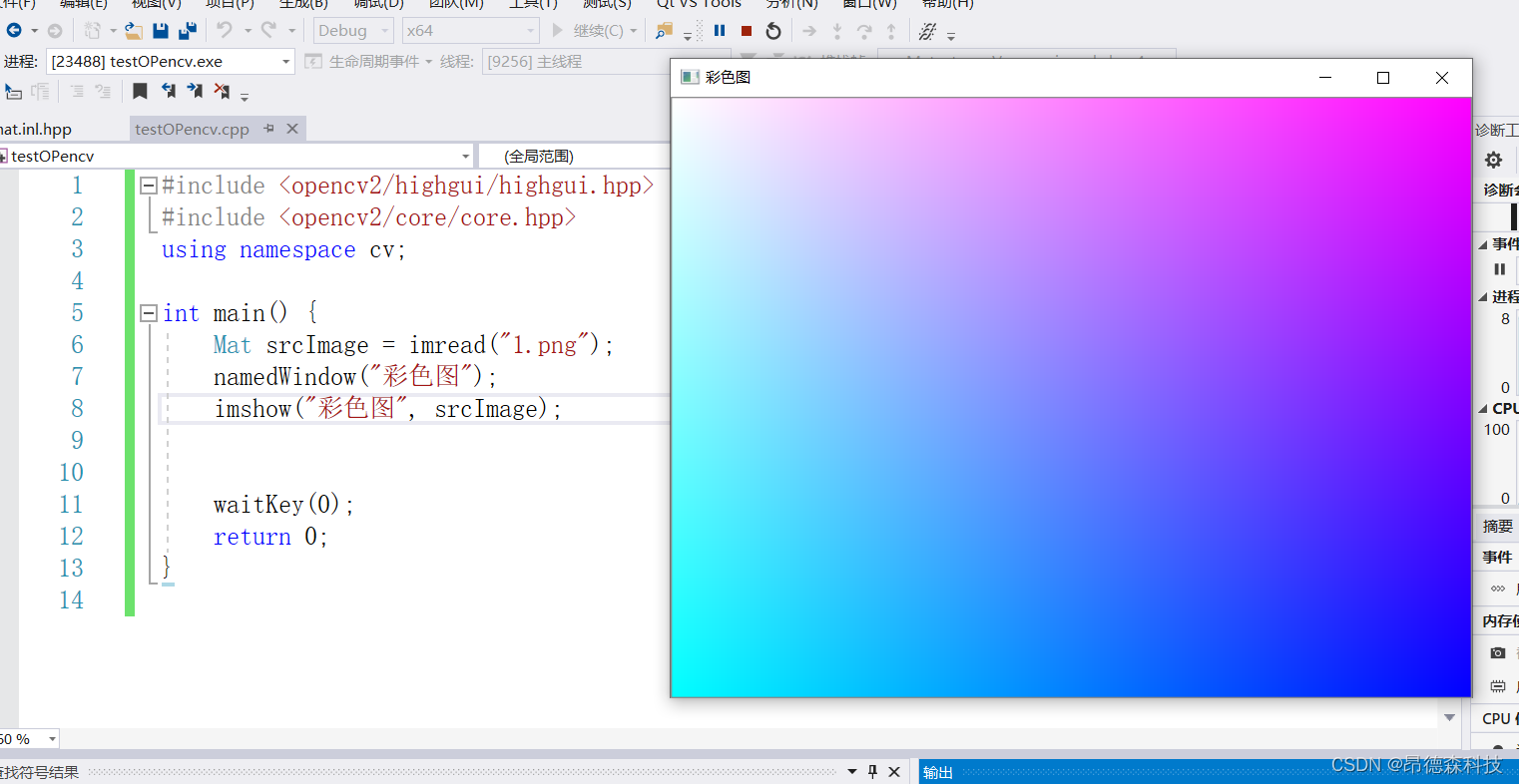
Task: Click the uncomment selection lines icon
Action: click(x=103, y=92)
